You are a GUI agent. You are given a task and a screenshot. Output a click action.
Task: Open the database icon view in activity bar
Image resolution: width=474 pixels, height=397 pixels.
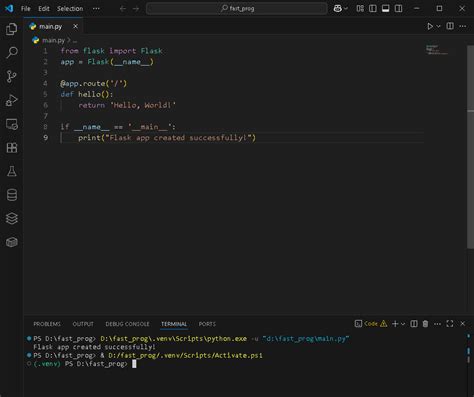[12, 195]
